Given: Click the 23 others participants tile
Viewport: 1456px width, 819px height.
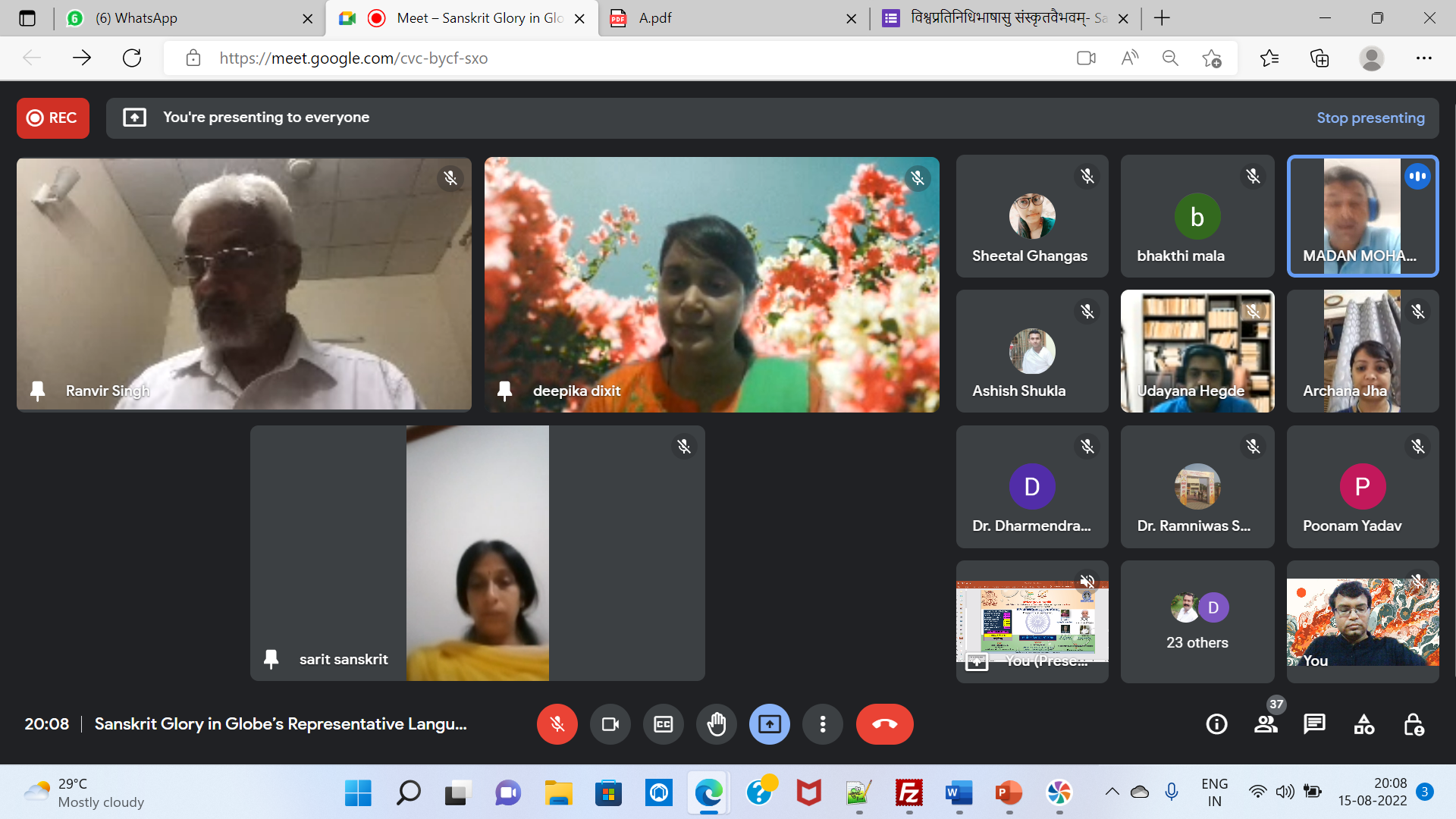Looking at the screenshot, I should pos(1197,622).
